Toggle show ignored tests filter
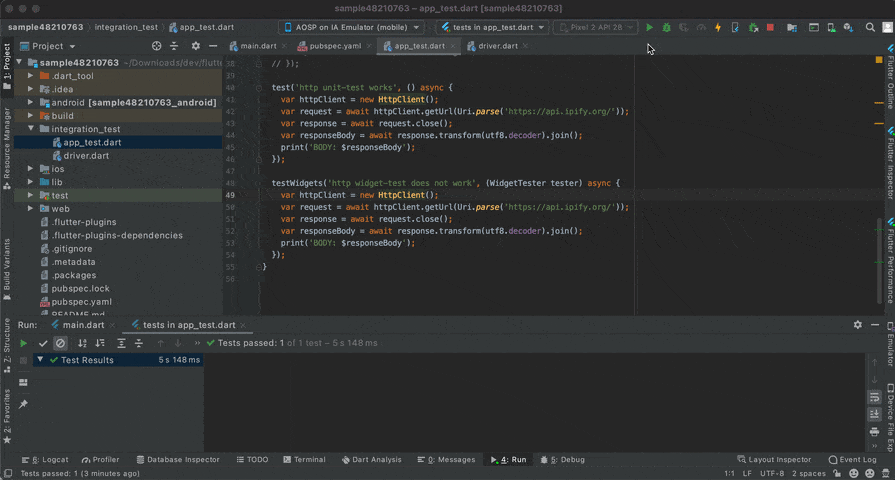This screenshot has height=480, width=895. point(60,343)
